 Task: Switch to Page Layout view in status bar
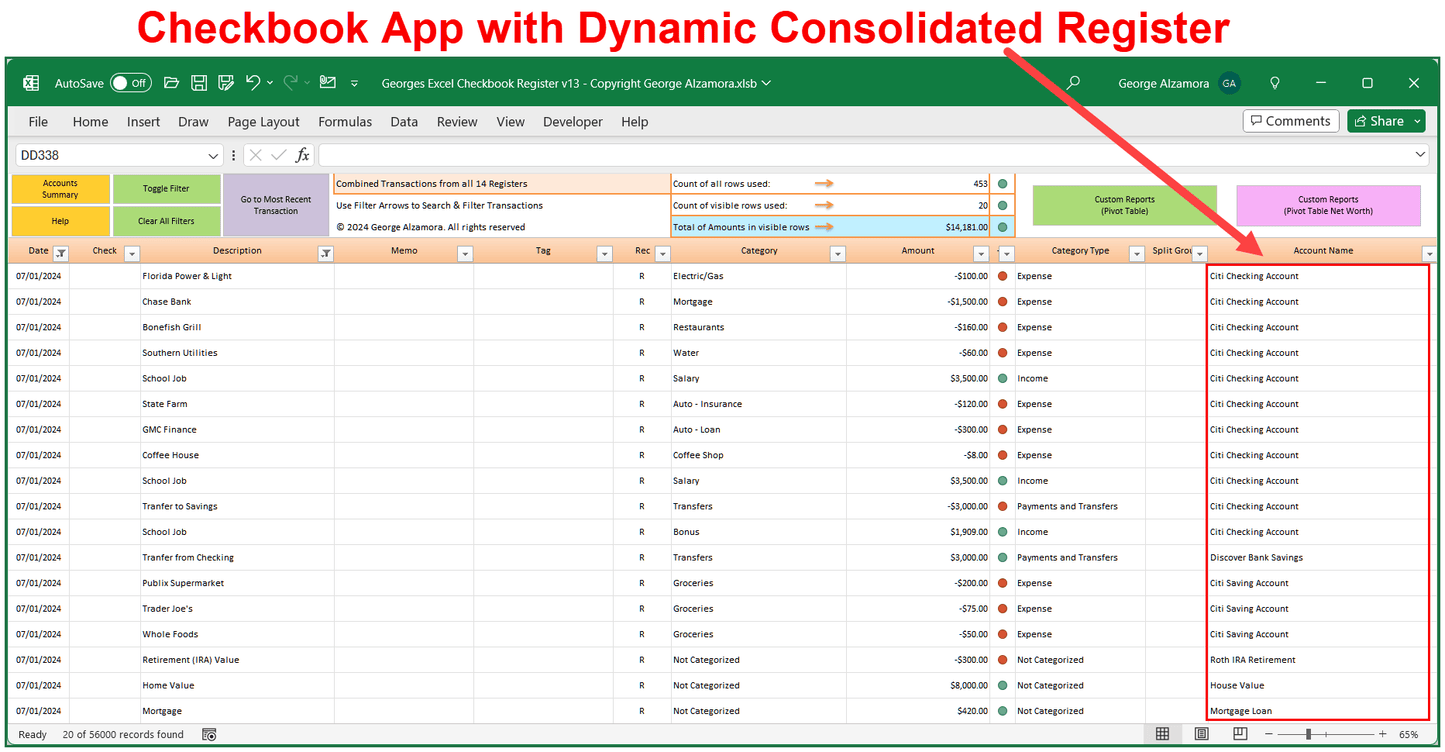pyautogui.click(x=1201, y=734)
